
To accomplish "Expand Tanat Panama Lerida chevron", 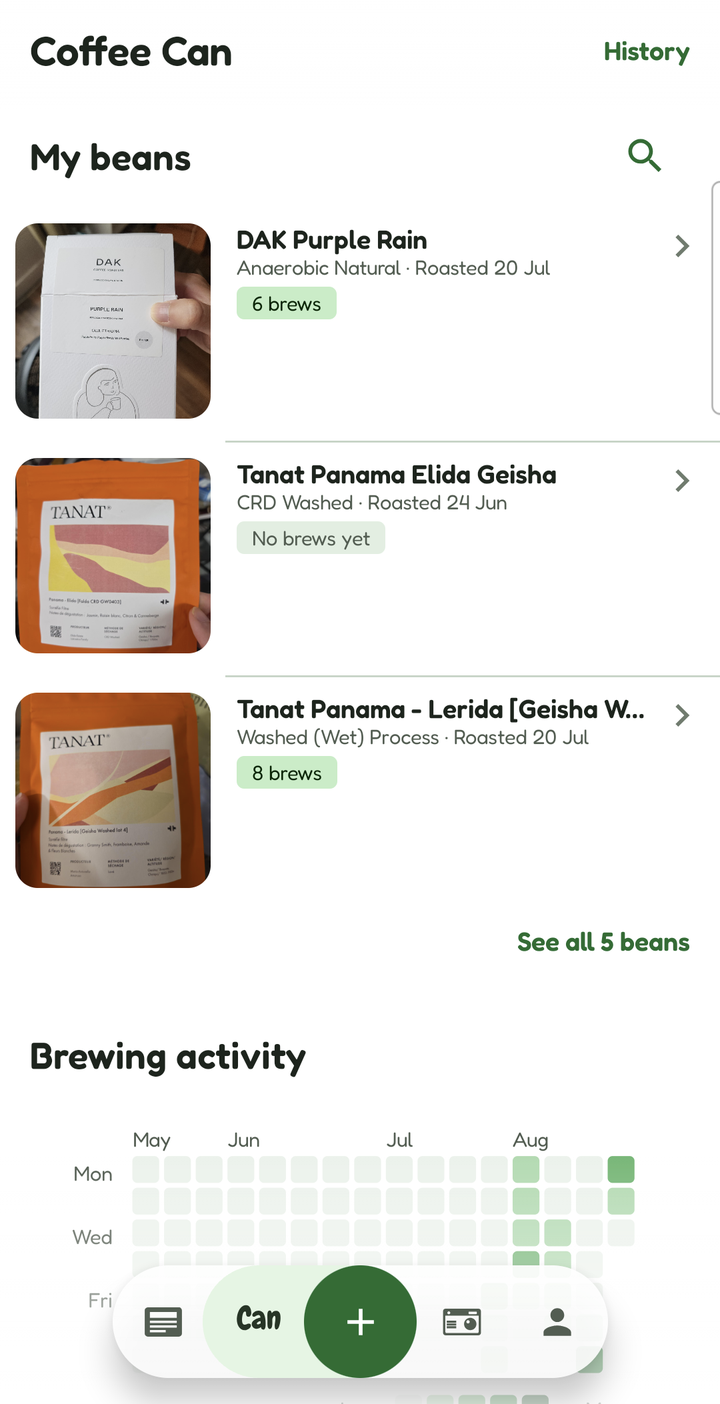I will (x=682, y=715).
